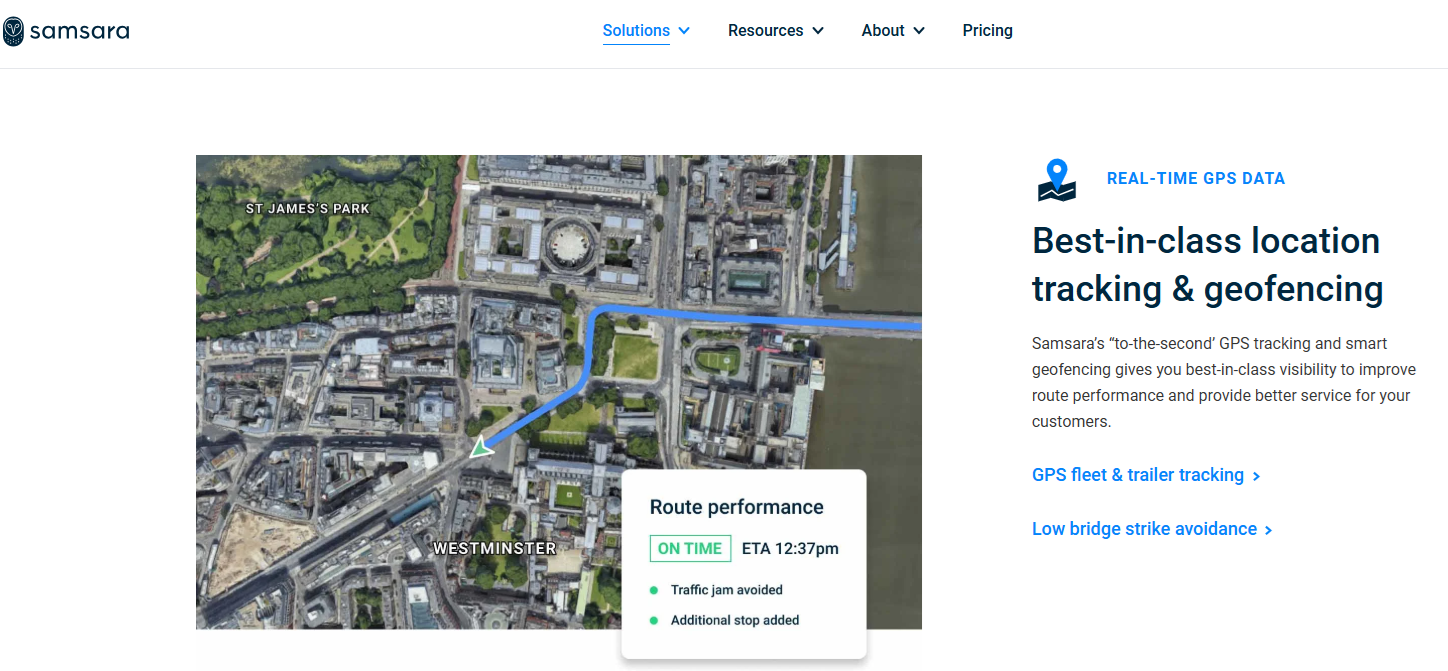Click the Route performance card title
This screenshot has width=1448, height=671.
point(736,507)
